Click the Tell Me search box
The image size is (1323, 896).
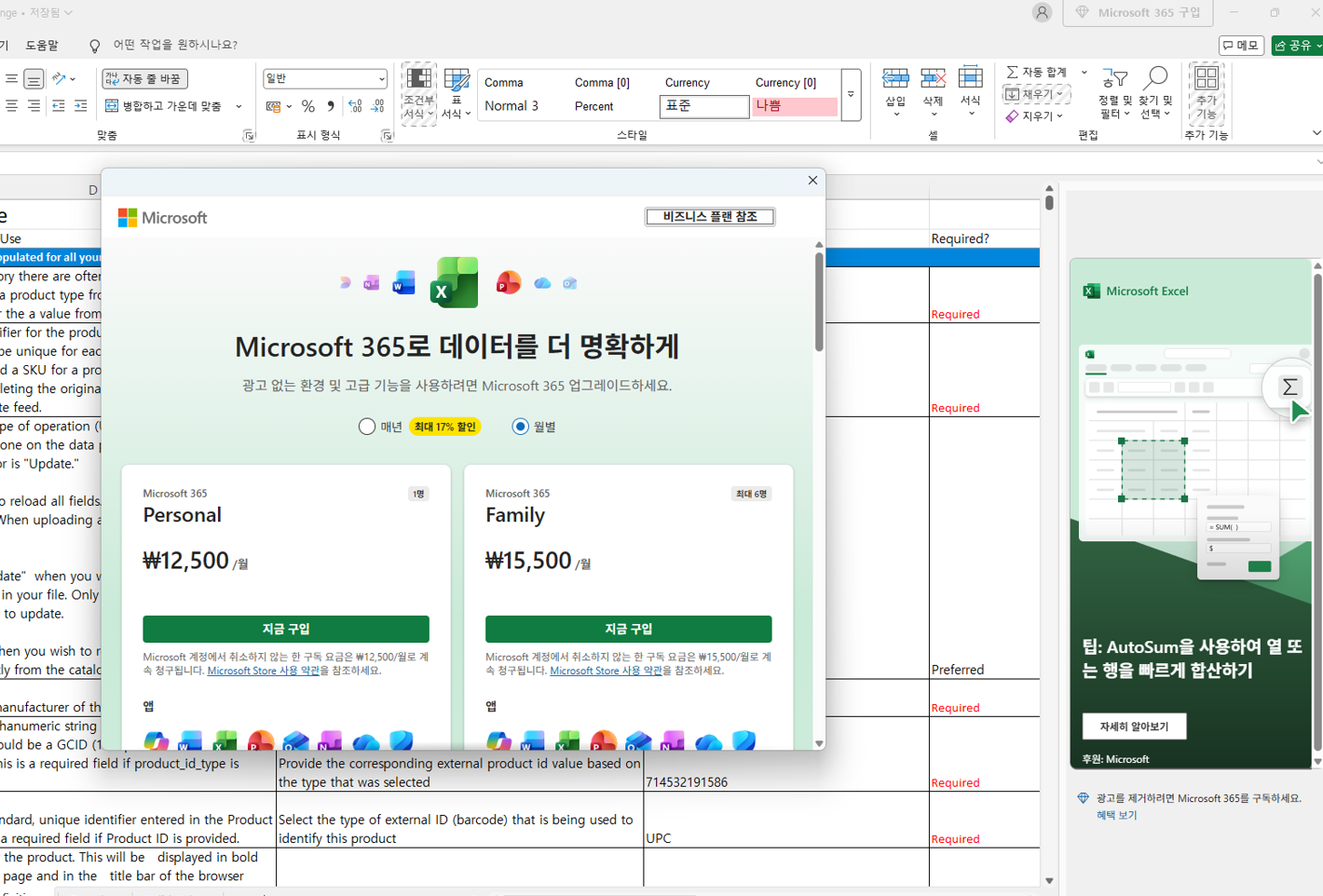pyautogui.click(x=174, y=45)
